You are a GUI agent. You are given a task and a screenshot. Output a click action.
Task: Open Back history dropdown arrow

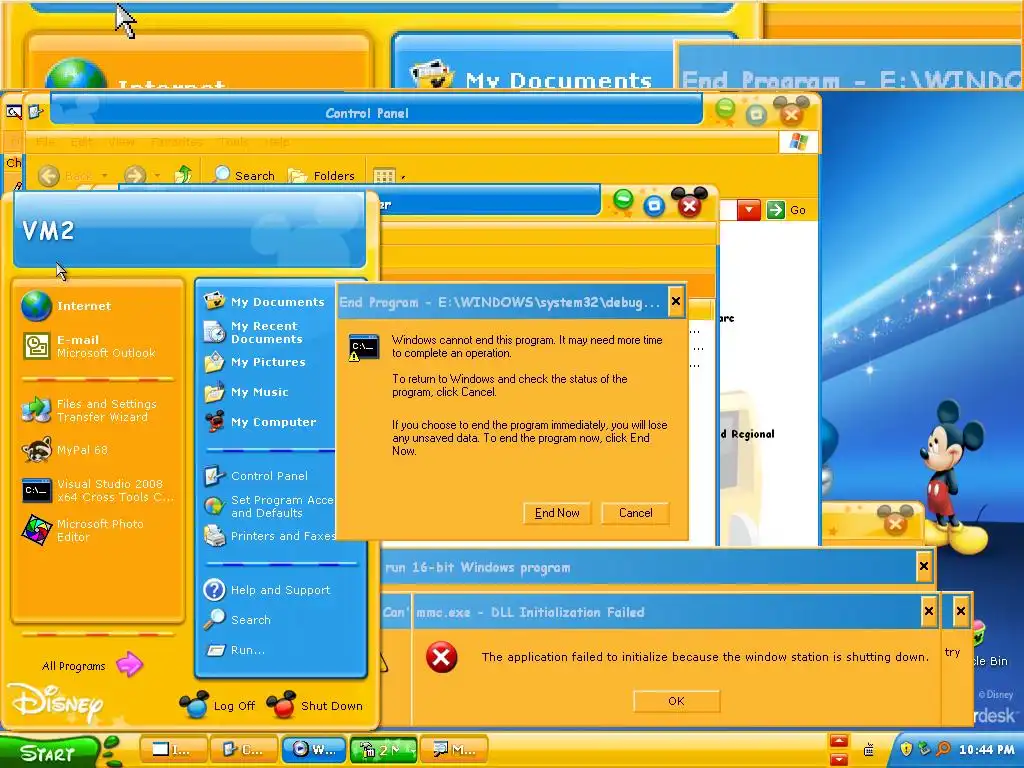point(104,176)
